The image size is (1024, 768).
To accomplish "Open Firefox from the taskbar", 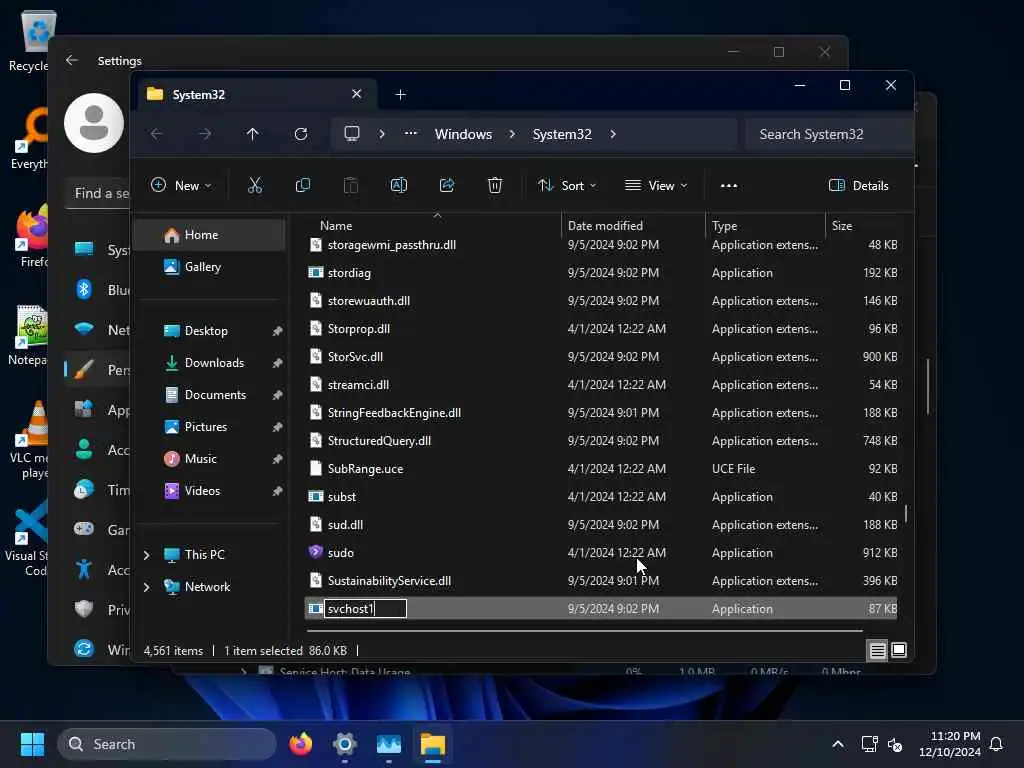I will pyautogui.click(x=300, y=744).
